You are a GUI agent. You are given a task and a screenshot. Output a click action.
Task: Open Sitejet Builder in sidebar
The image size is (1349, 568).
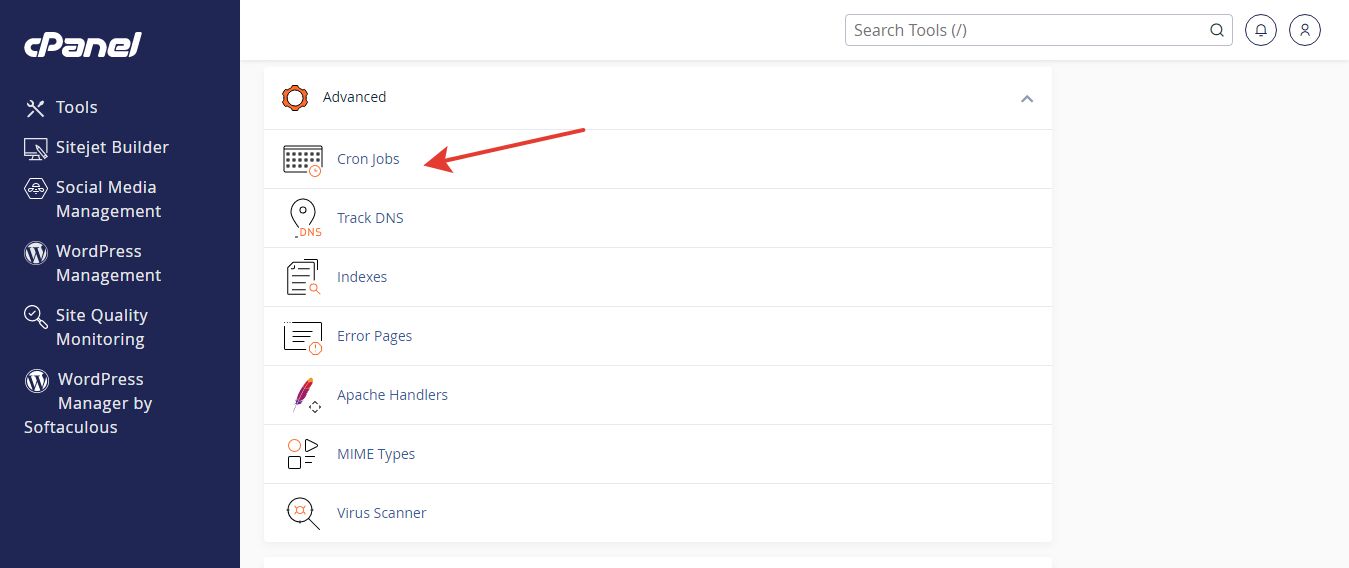pyautogui.click(x=112, y=147)
